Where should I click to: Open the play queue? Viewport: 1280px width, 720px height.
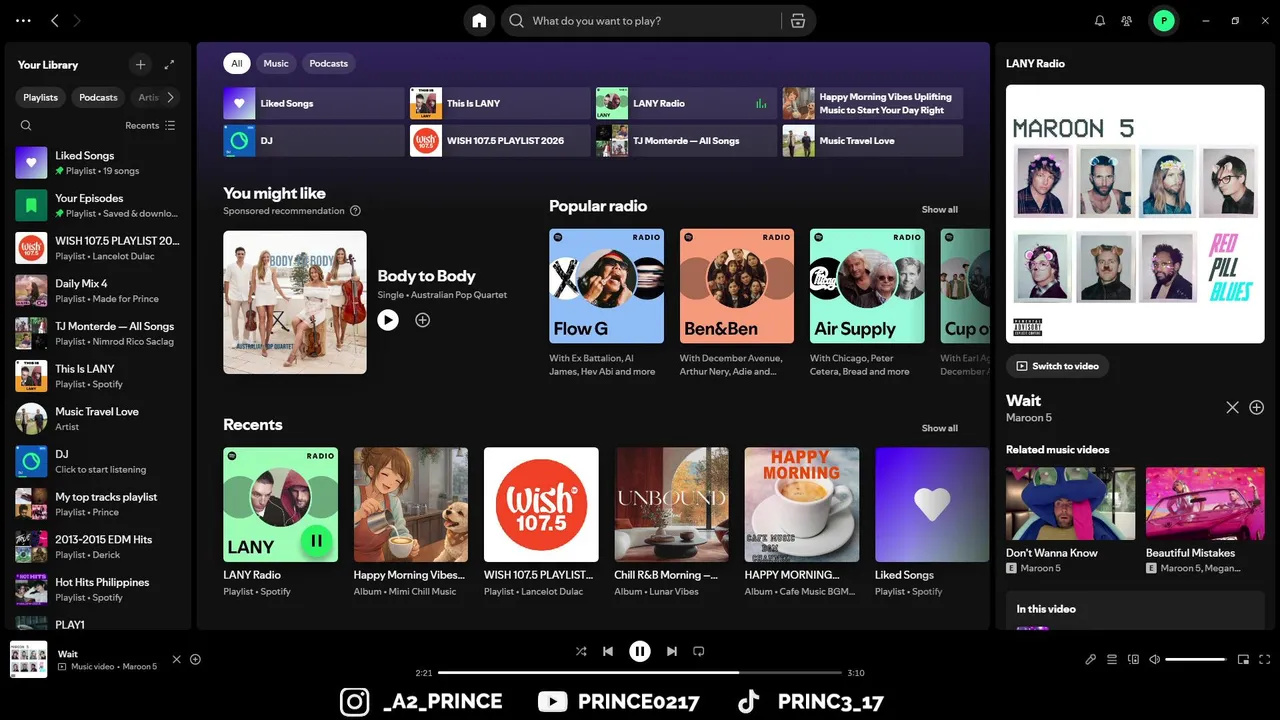pyautogui.click(x=1112, y=659)
